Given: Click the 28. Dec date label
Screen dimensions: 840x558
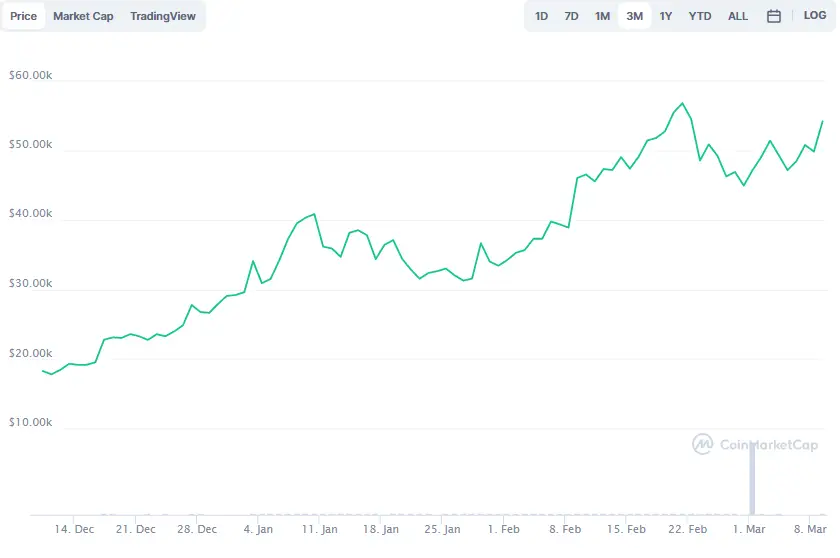Looking at the screenshot, I should (x=197, y=529).
